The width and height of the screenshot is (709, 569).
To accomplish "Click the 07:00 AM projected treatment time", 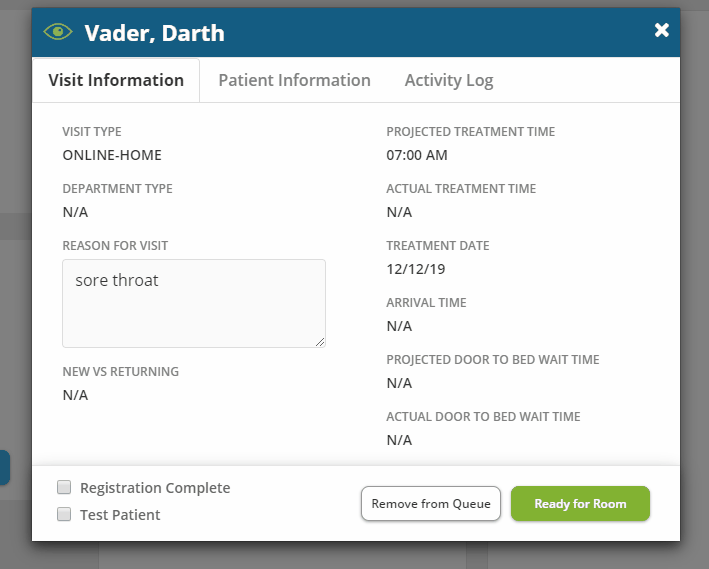I will [417, 155].
